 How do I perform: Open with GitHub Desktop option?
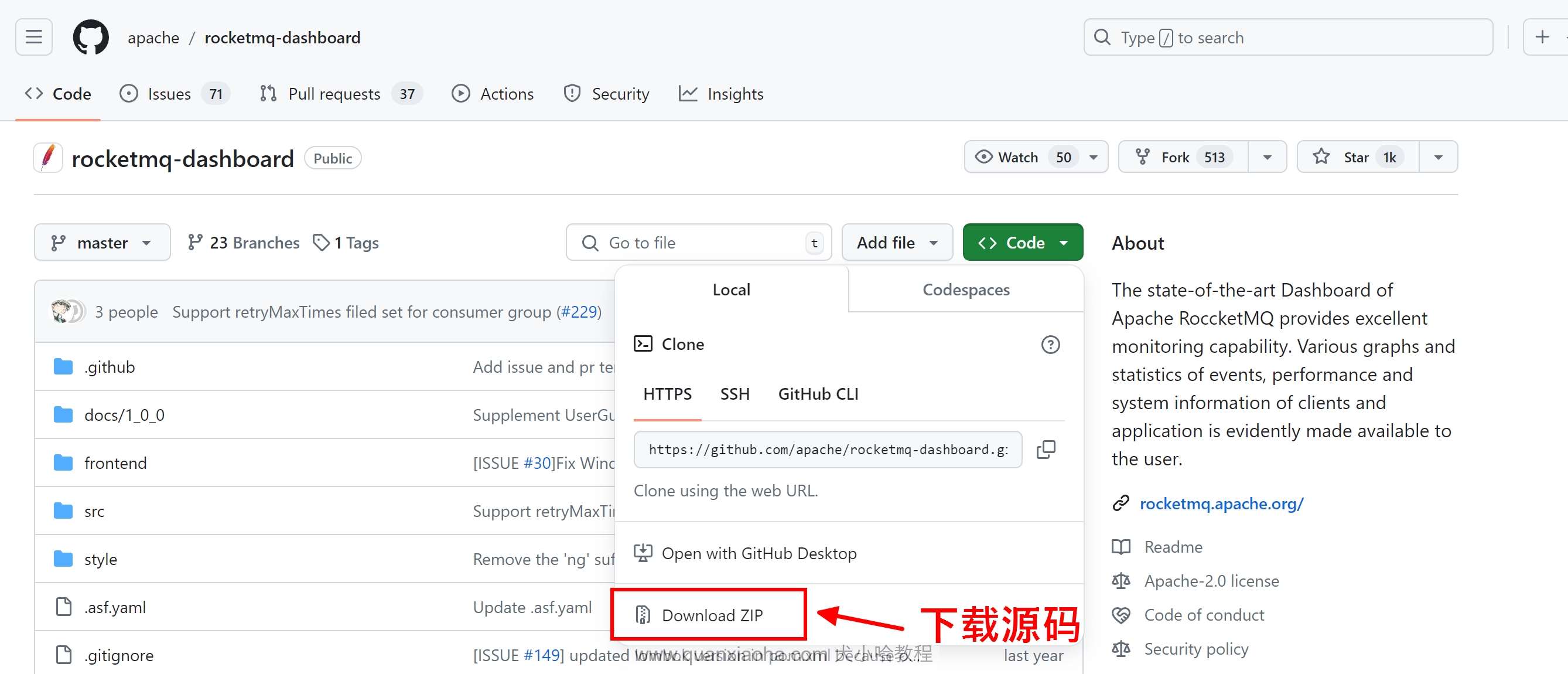[x=759, y=553]
